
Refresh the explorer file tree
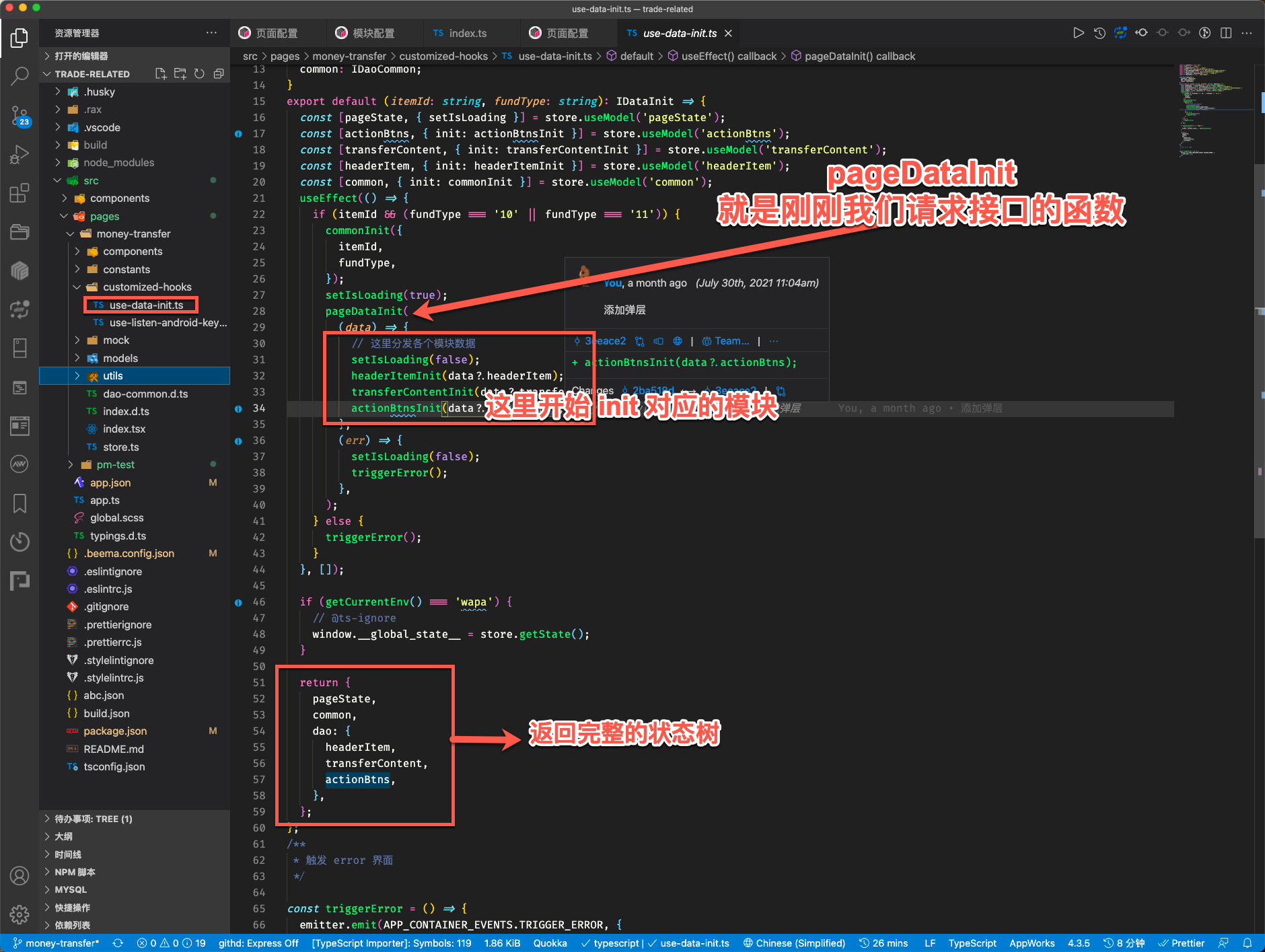click(x=199, y=74)
